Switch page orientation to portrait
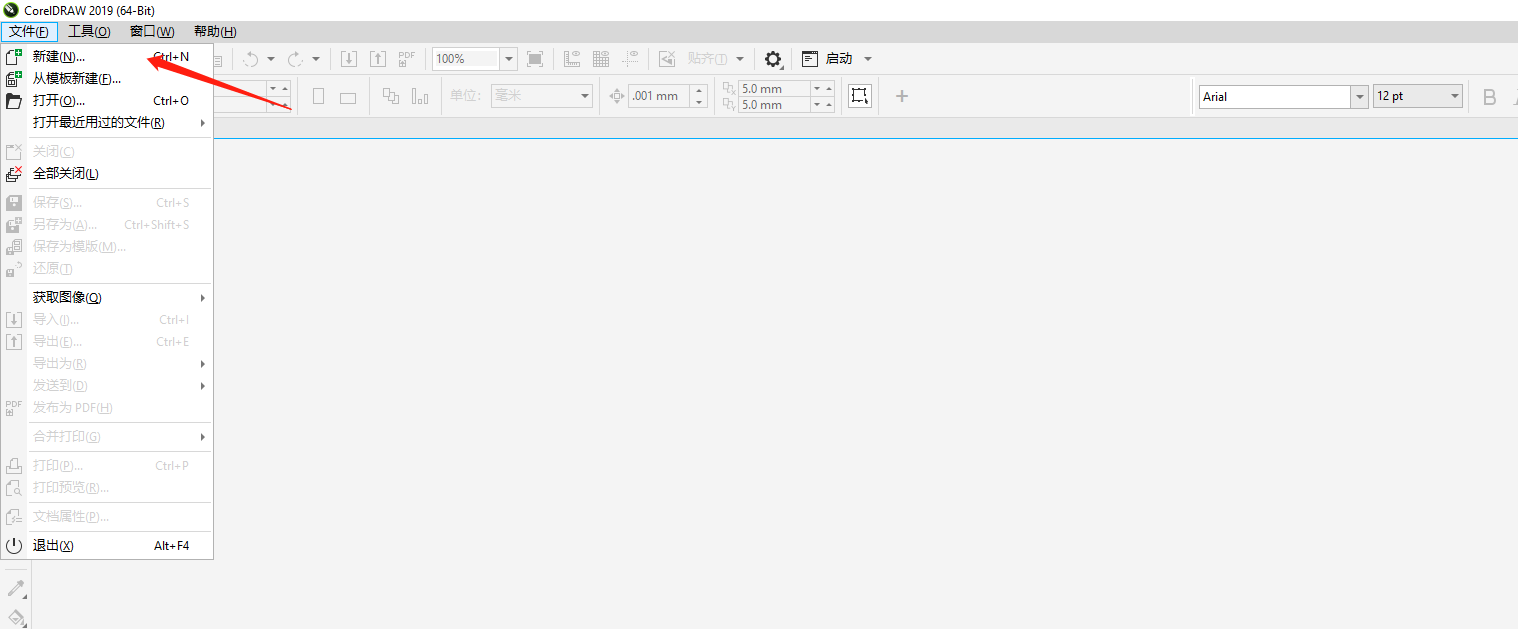Screen dimensions: 1518x629 coord(317,95)
